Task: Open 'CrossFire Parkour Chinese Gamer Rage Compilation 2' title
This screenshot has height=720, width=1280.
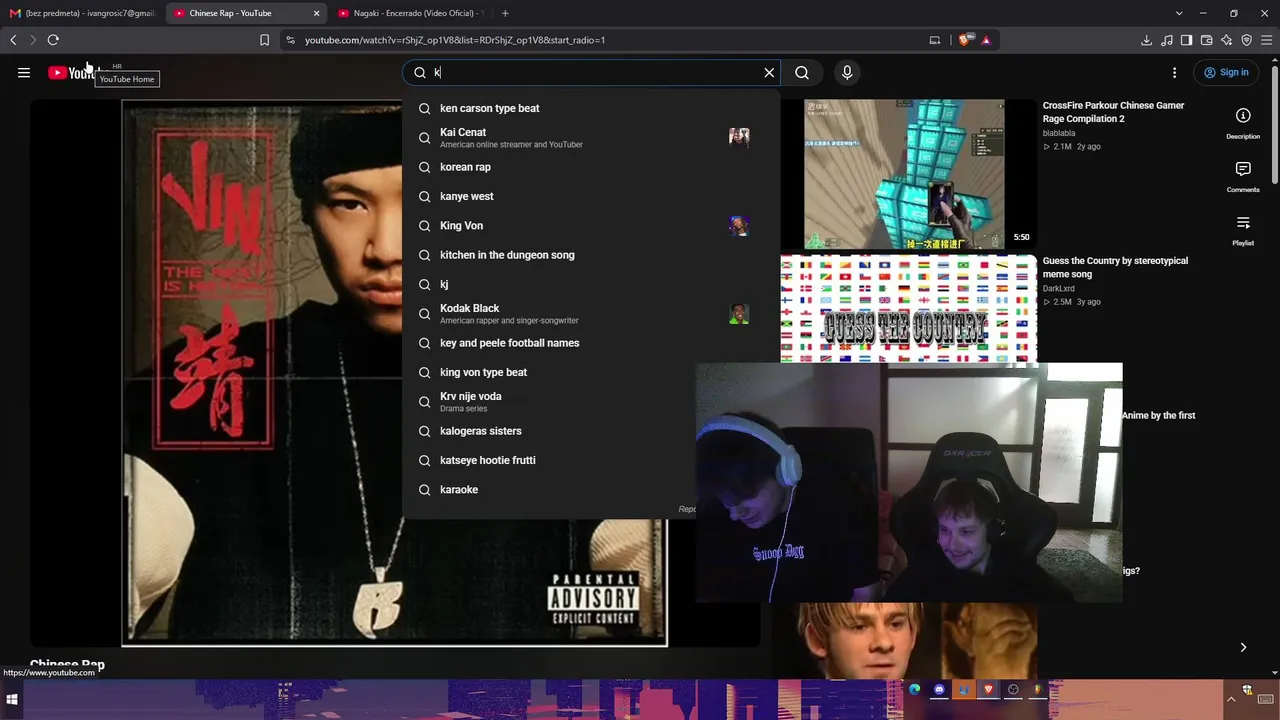Action: [1113, 112]
